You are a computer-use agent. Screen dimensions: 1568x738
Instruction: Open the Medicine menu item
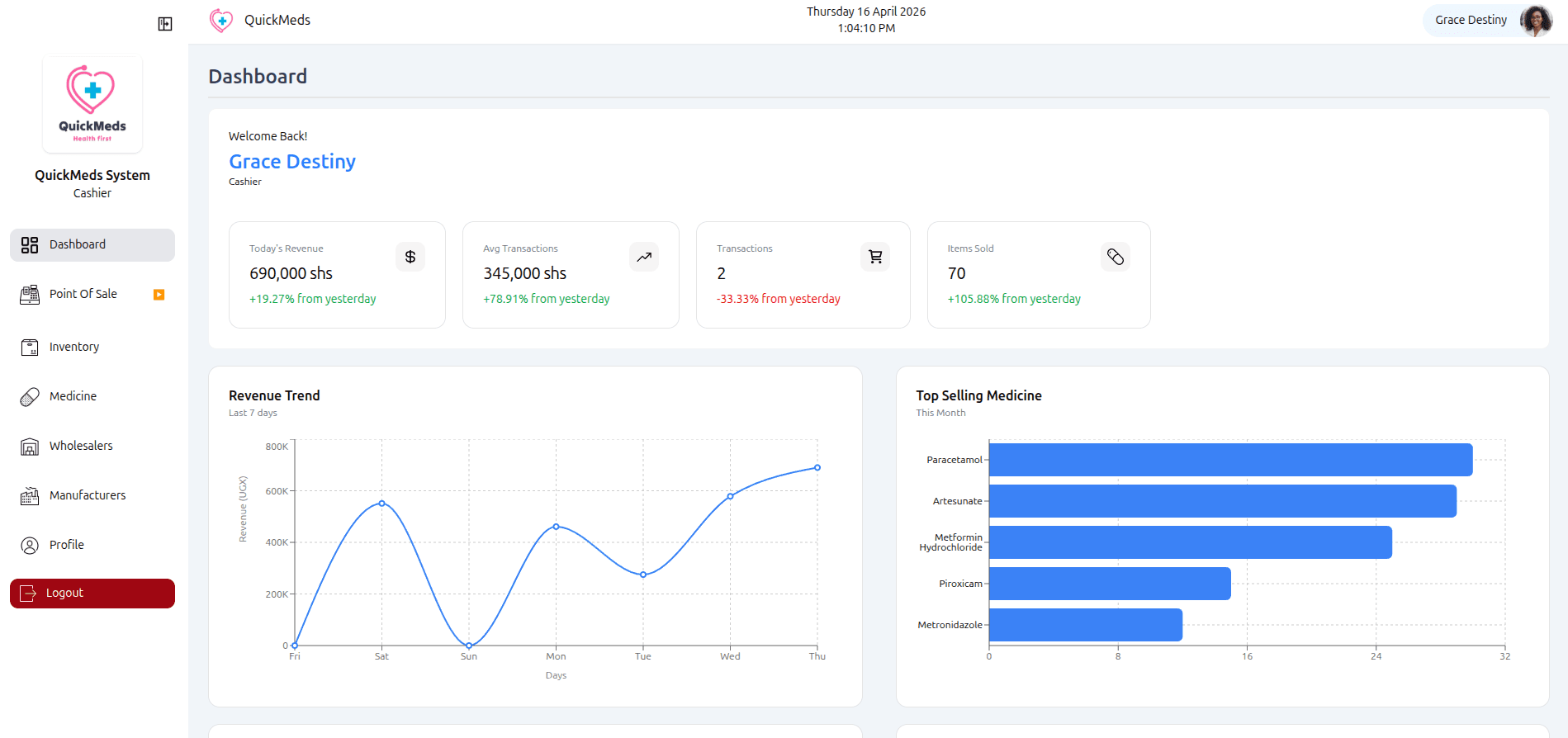92,397
